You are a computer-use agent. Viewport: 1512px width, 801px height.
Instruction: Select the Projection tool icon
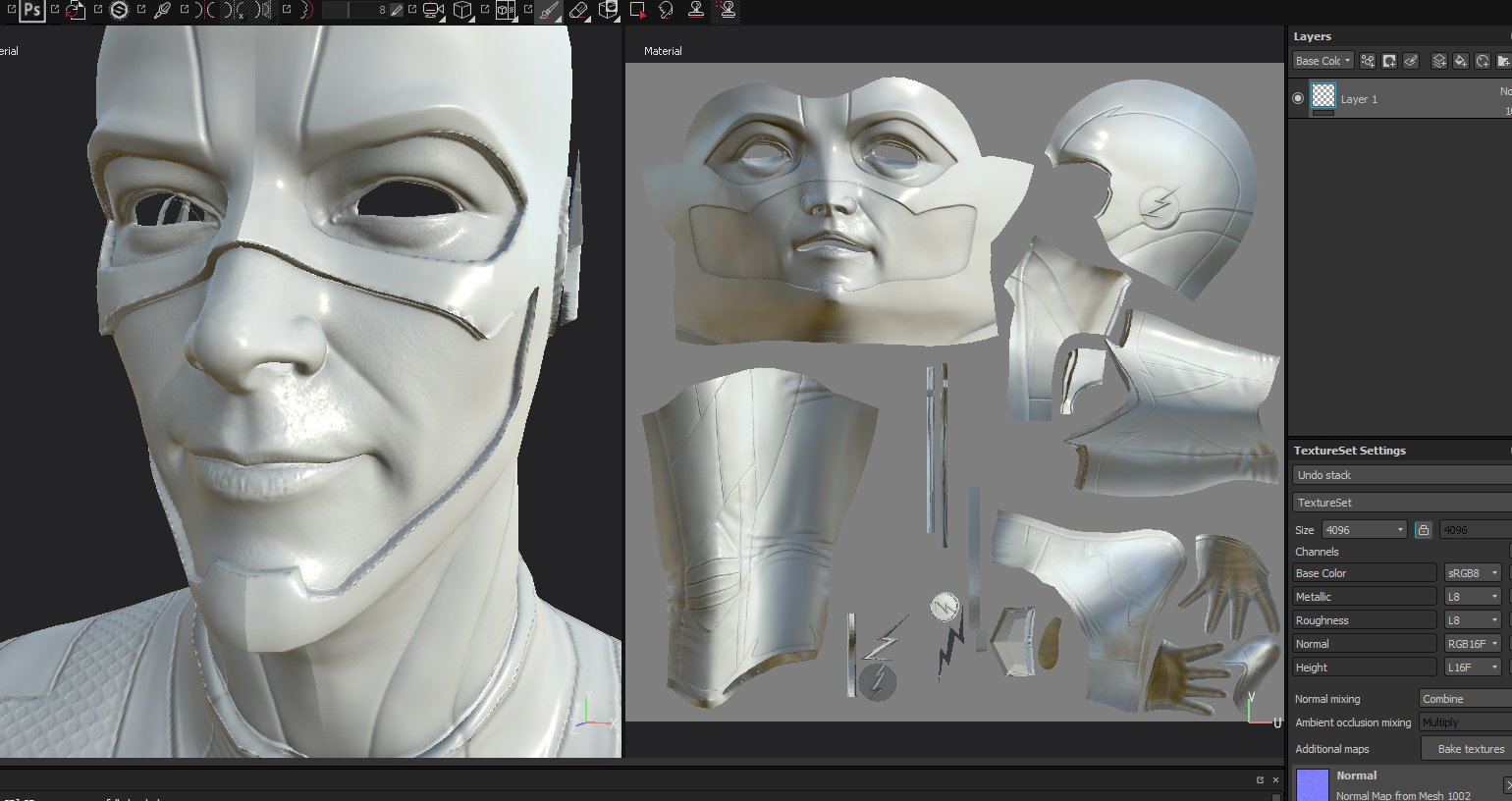pyautogui.click(x=609, y=10)
